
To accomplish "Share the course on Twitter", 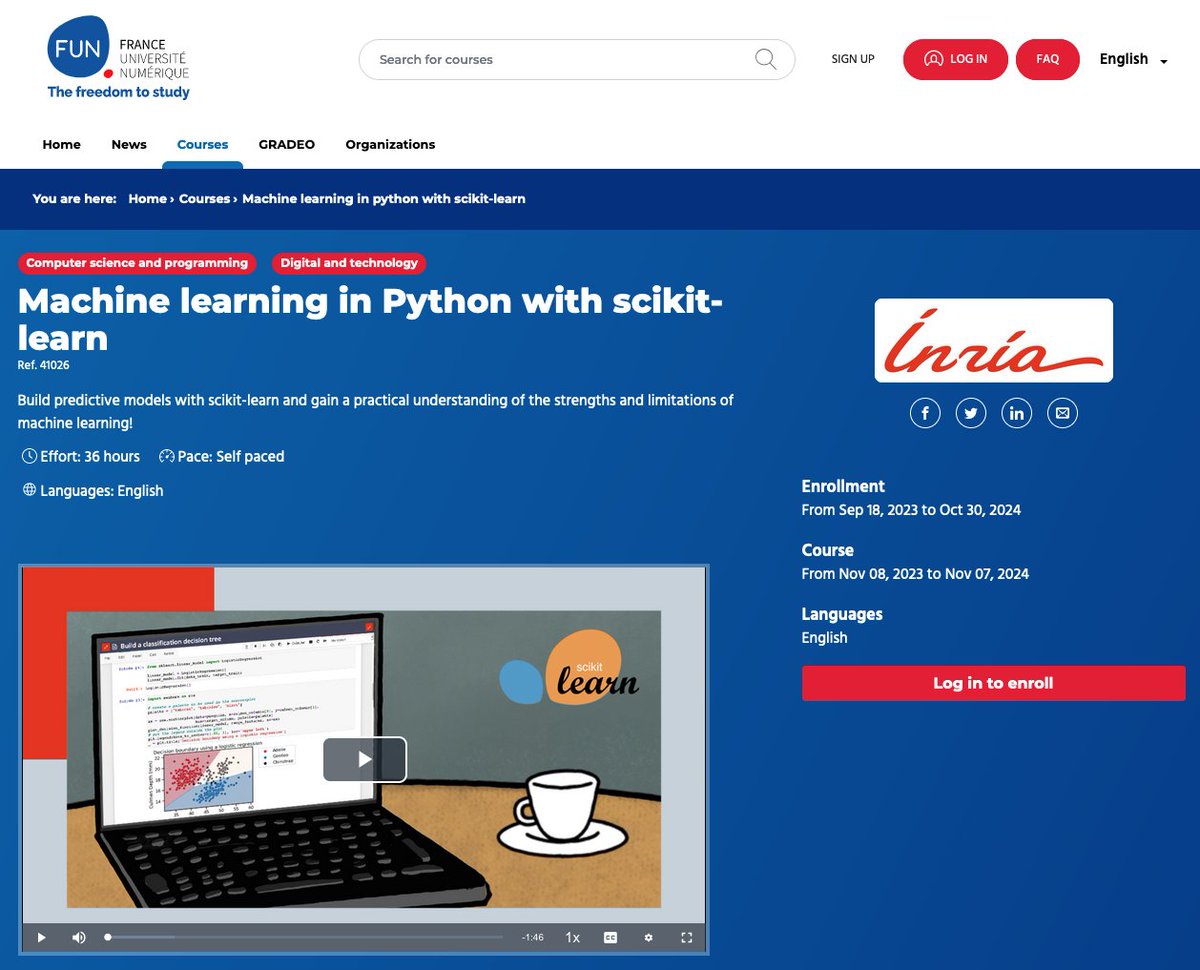I will [x=971, y=412].
